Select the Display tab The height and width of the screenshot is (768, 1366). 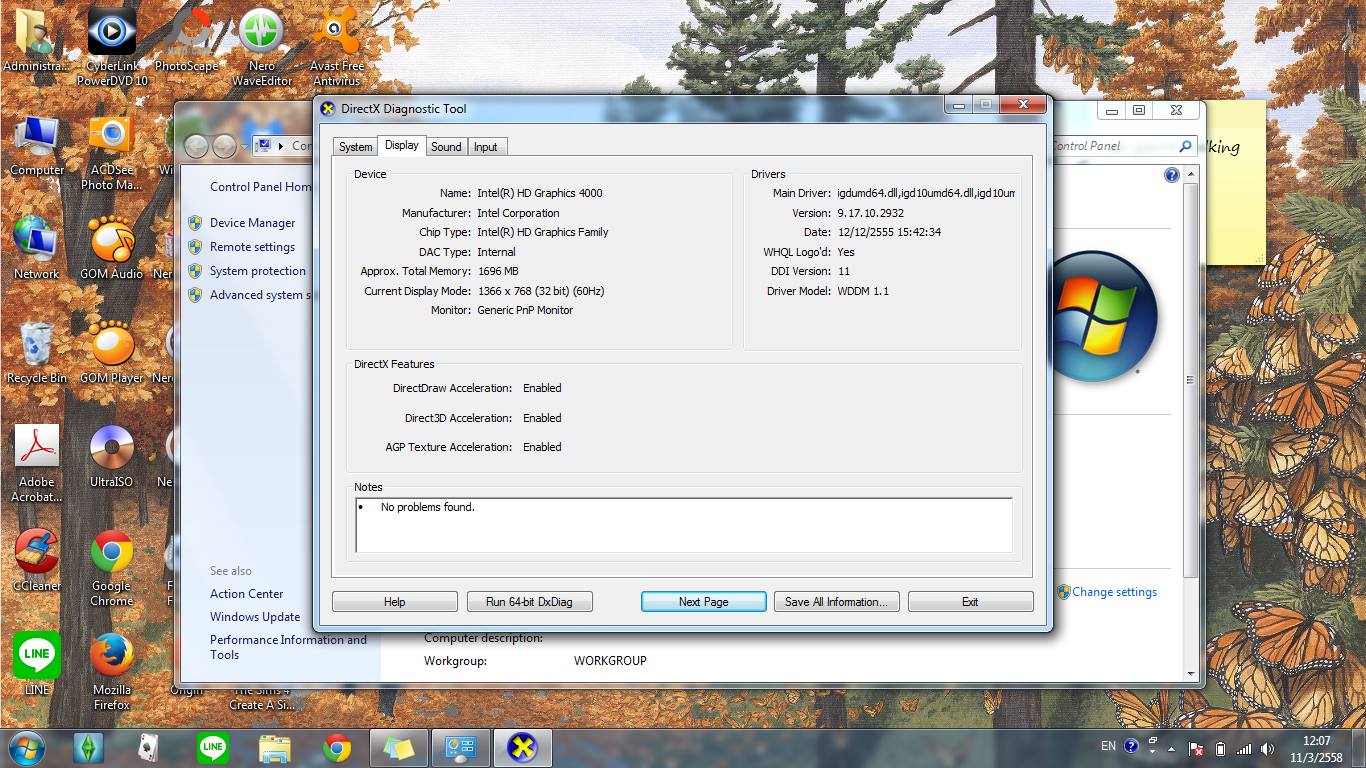click(402, 146)
